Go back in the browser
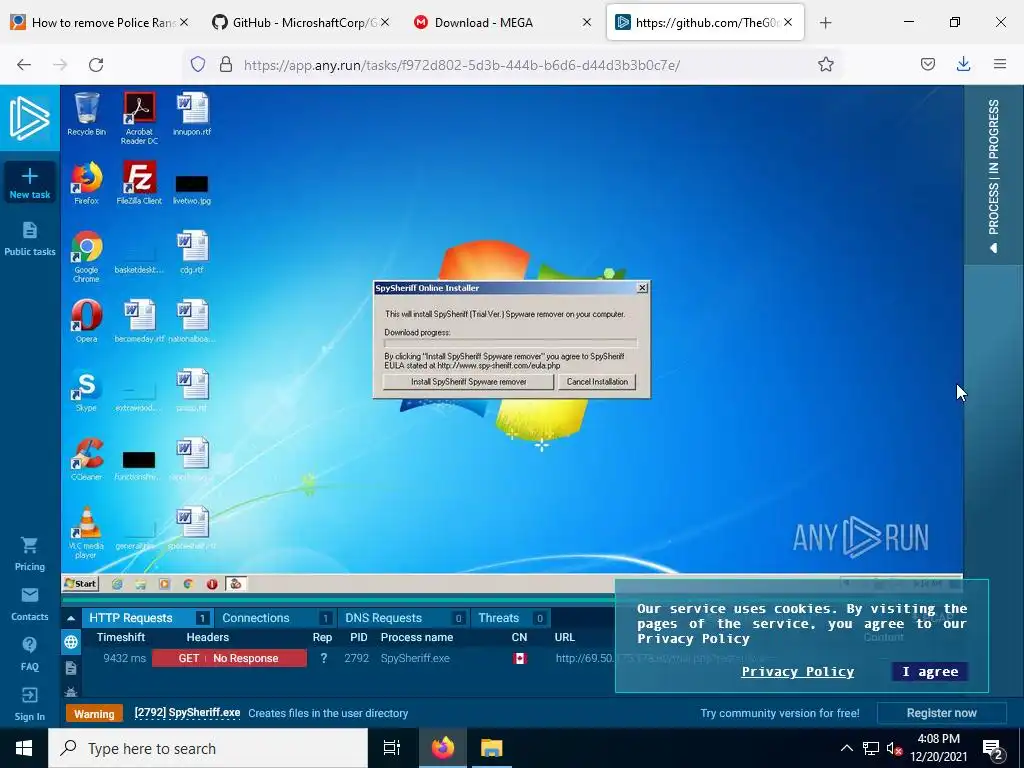1024x768 pixels. 24,65
